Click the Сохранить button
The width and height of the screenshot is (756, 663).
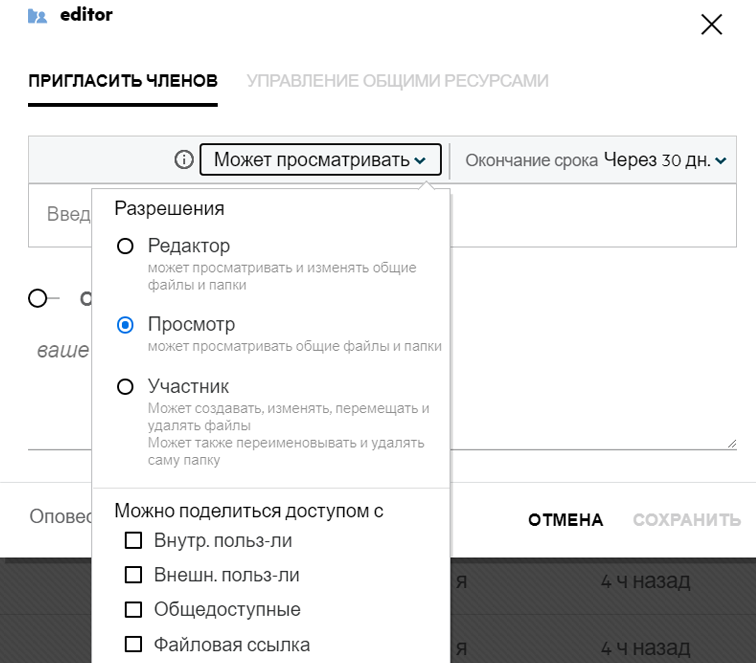click(686, 520)
